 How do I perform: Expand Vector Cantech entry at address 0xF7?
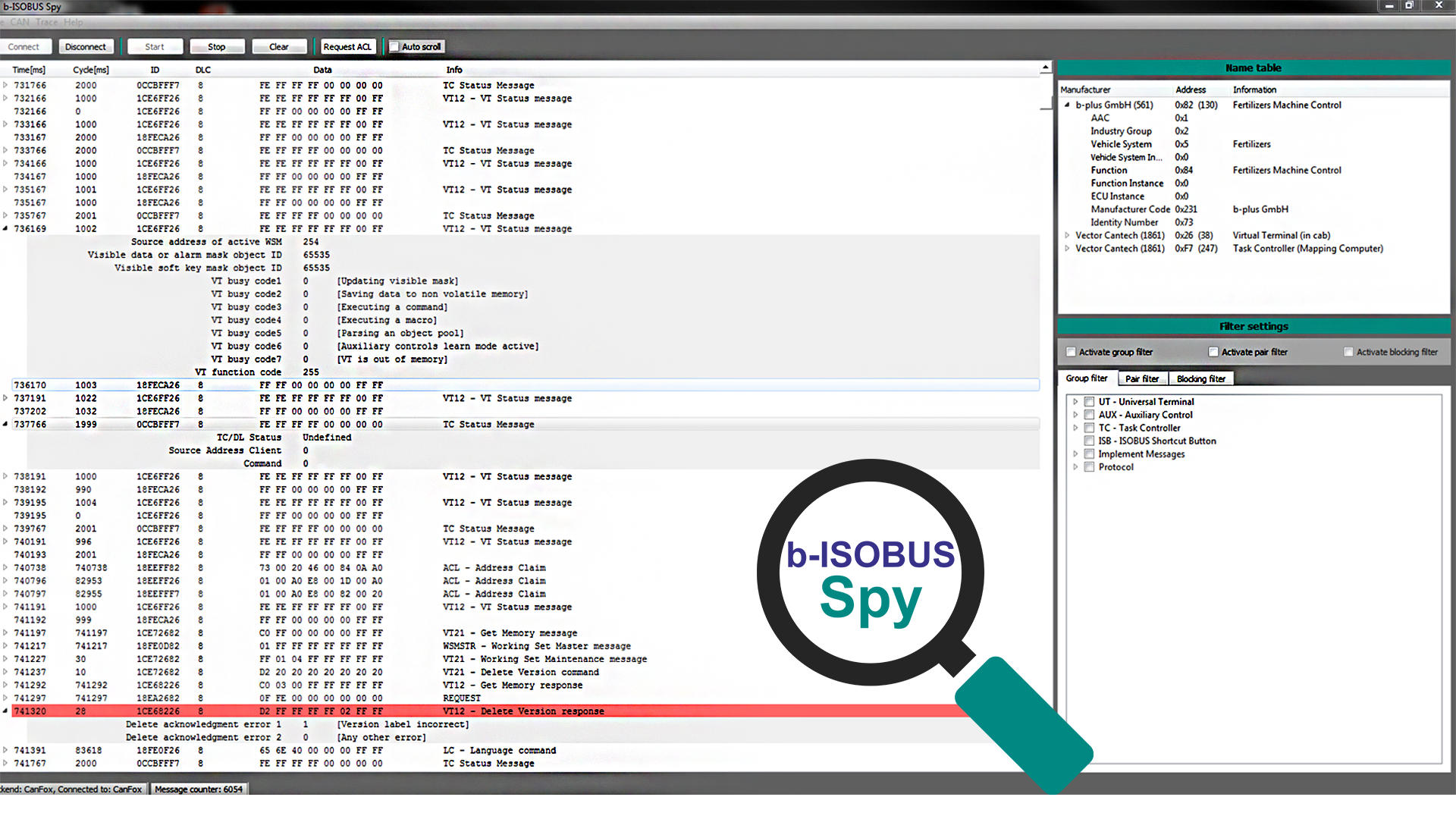tap(1067, 249)
